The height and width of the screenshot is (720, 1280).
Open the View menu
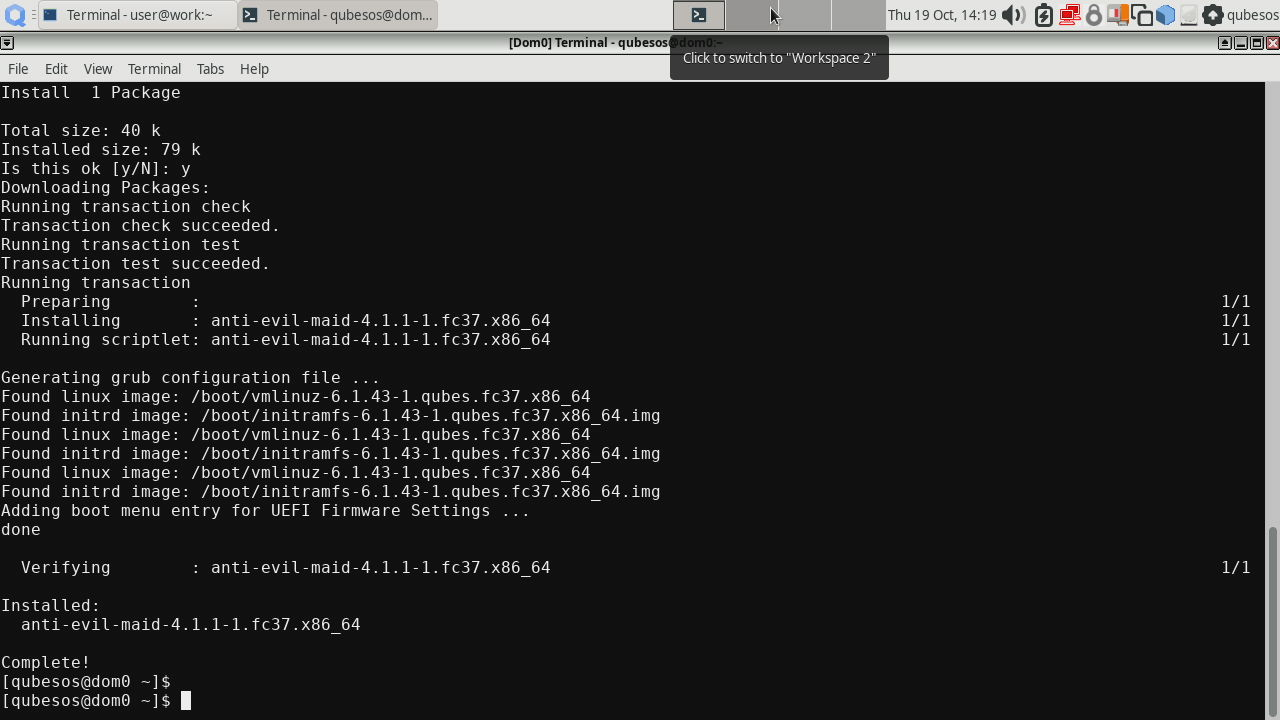(x=98, y=69)
